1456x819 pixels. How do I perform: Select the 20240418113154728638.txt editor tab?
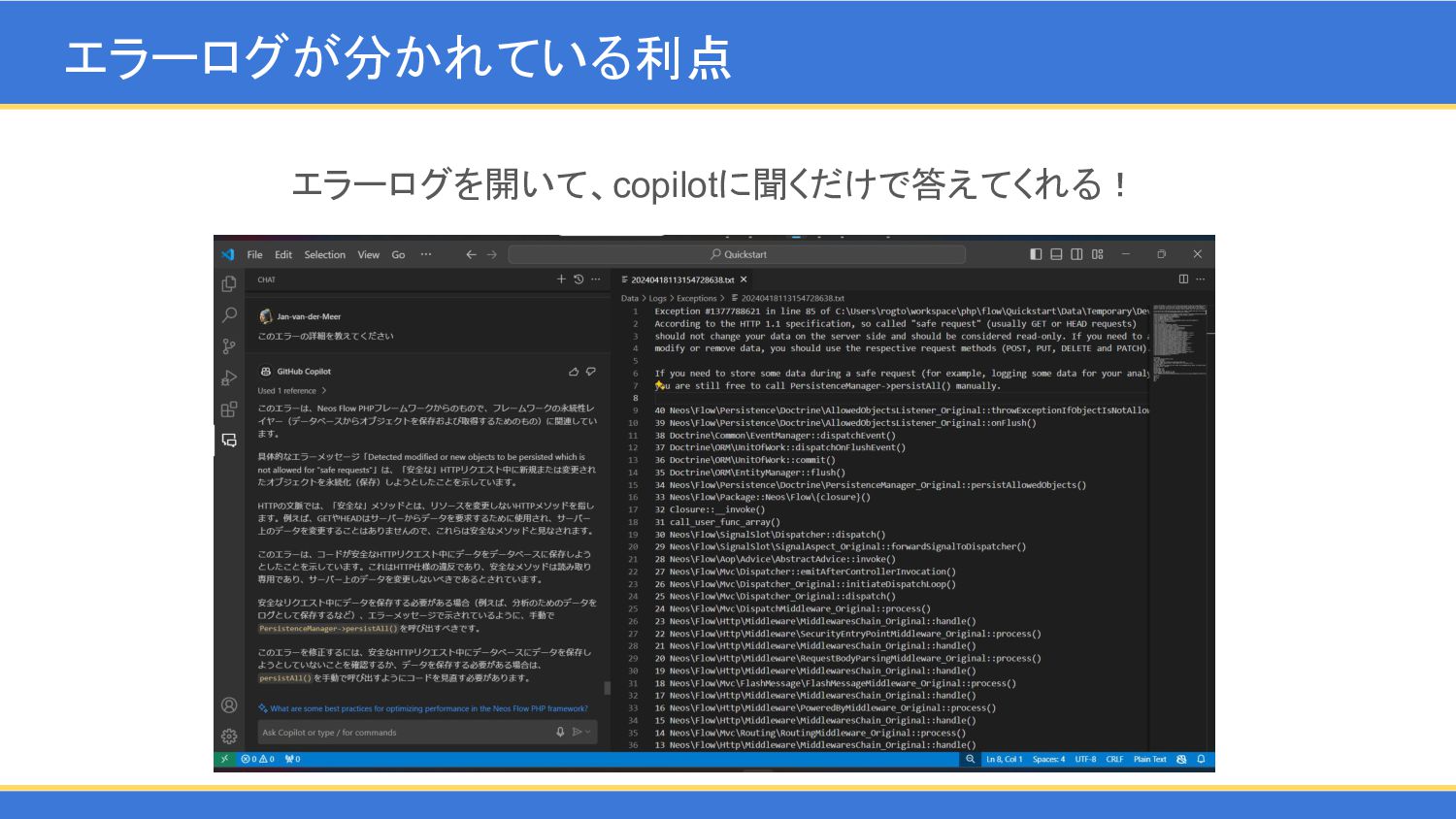pos(683,279)
